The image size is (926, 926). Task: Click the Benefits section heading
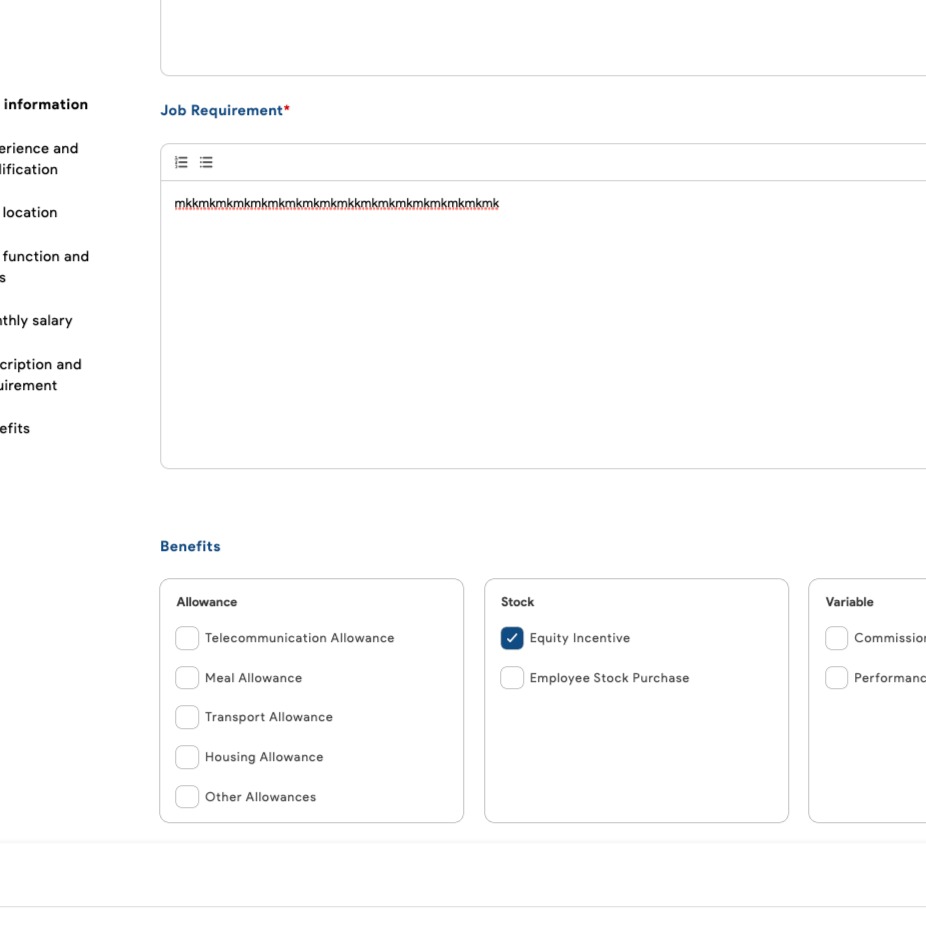click(x=190, y=546)
